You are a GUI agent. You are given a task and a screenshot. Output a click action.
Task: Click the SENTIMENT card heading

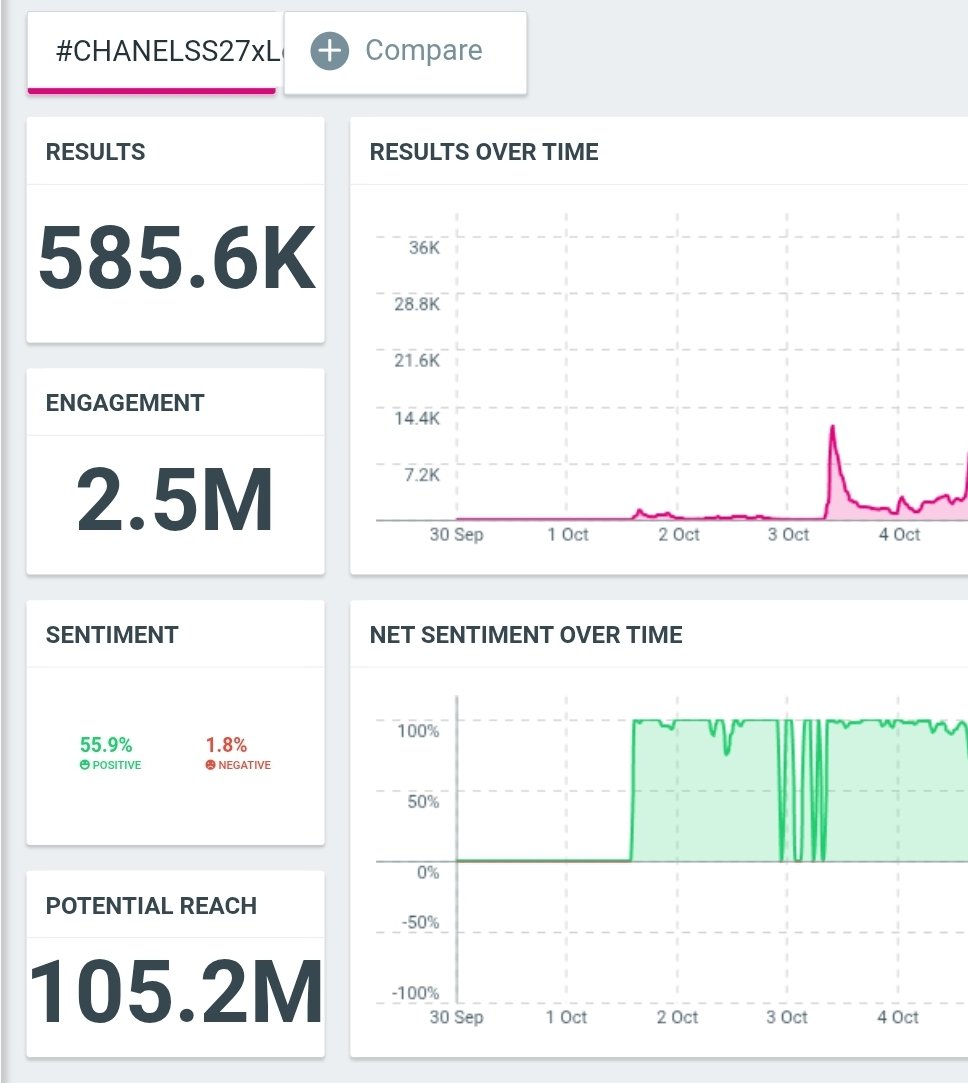[x=112, y=635]
